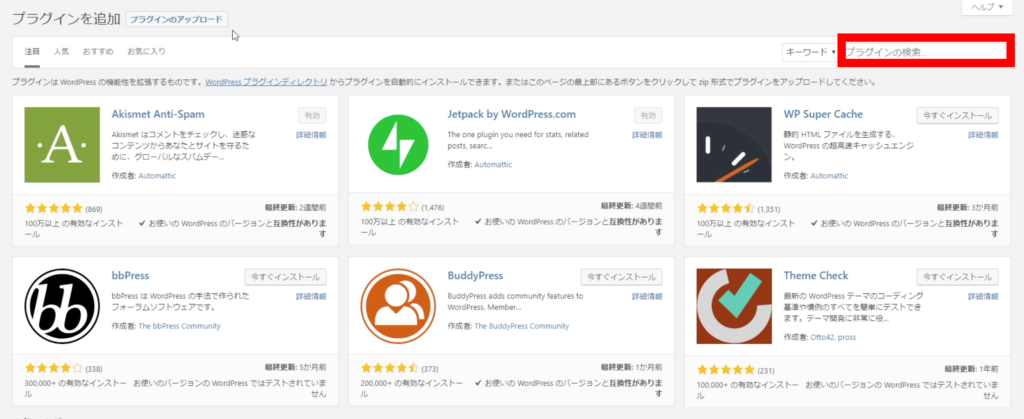Open the Automattic author link under Akismet
The width and height of the screenshot is (1024, 419).
(x=157, y=176)
